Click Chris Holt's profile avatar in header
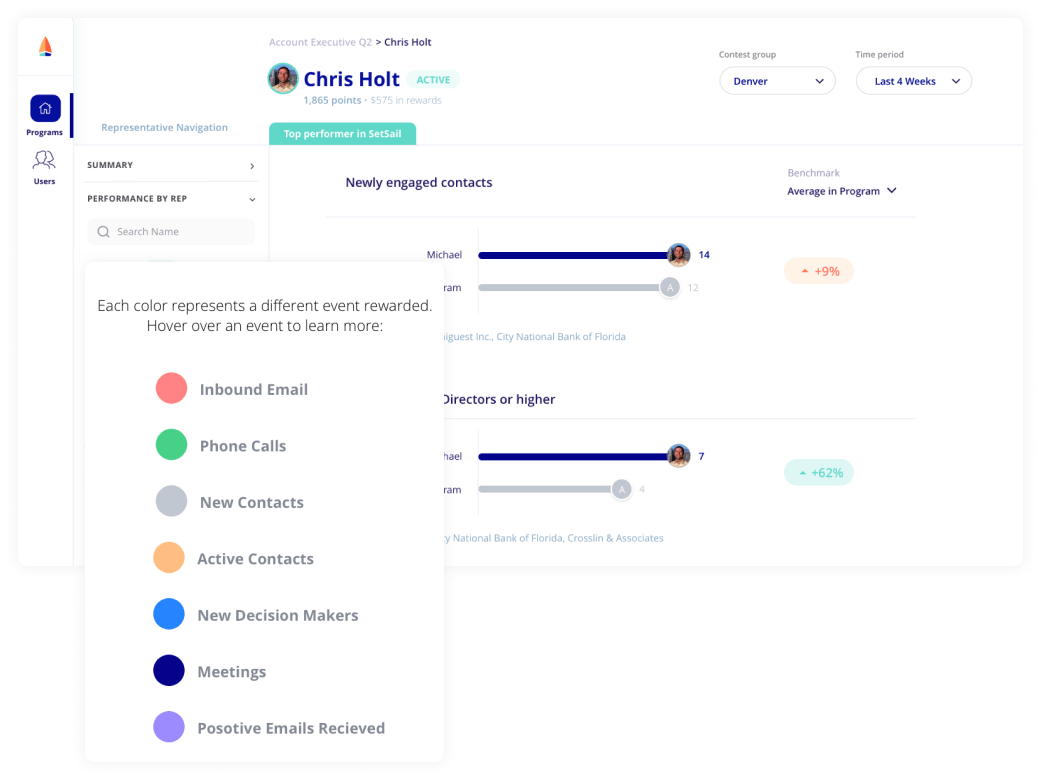Screen dimensions: 1037x776 [283, 79]
